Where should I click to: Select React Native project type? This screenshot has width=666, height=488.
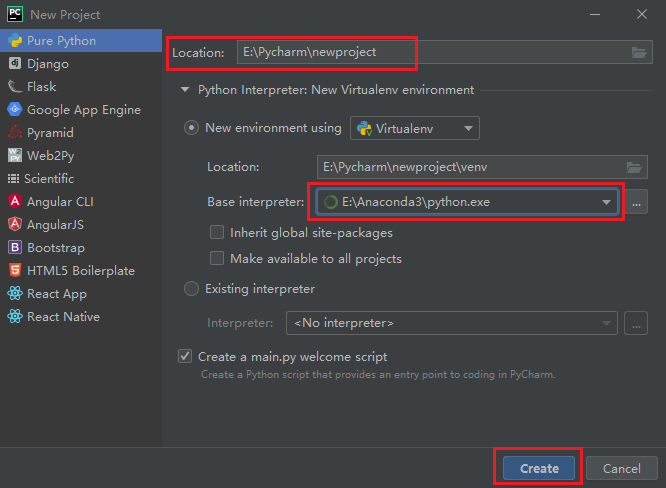coord(63,317)
